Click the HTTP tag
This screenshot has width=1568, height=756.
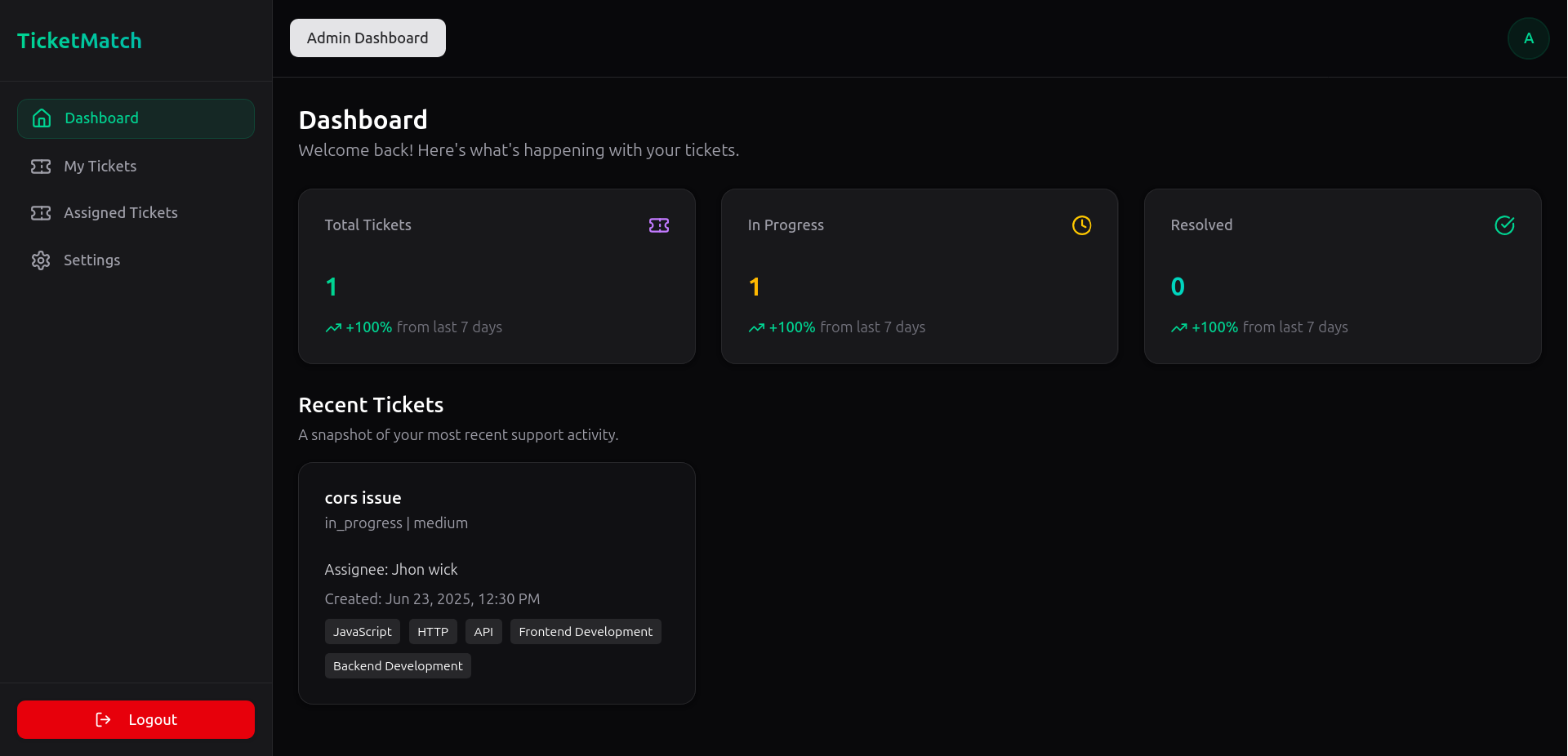click(x=433, y=632)
